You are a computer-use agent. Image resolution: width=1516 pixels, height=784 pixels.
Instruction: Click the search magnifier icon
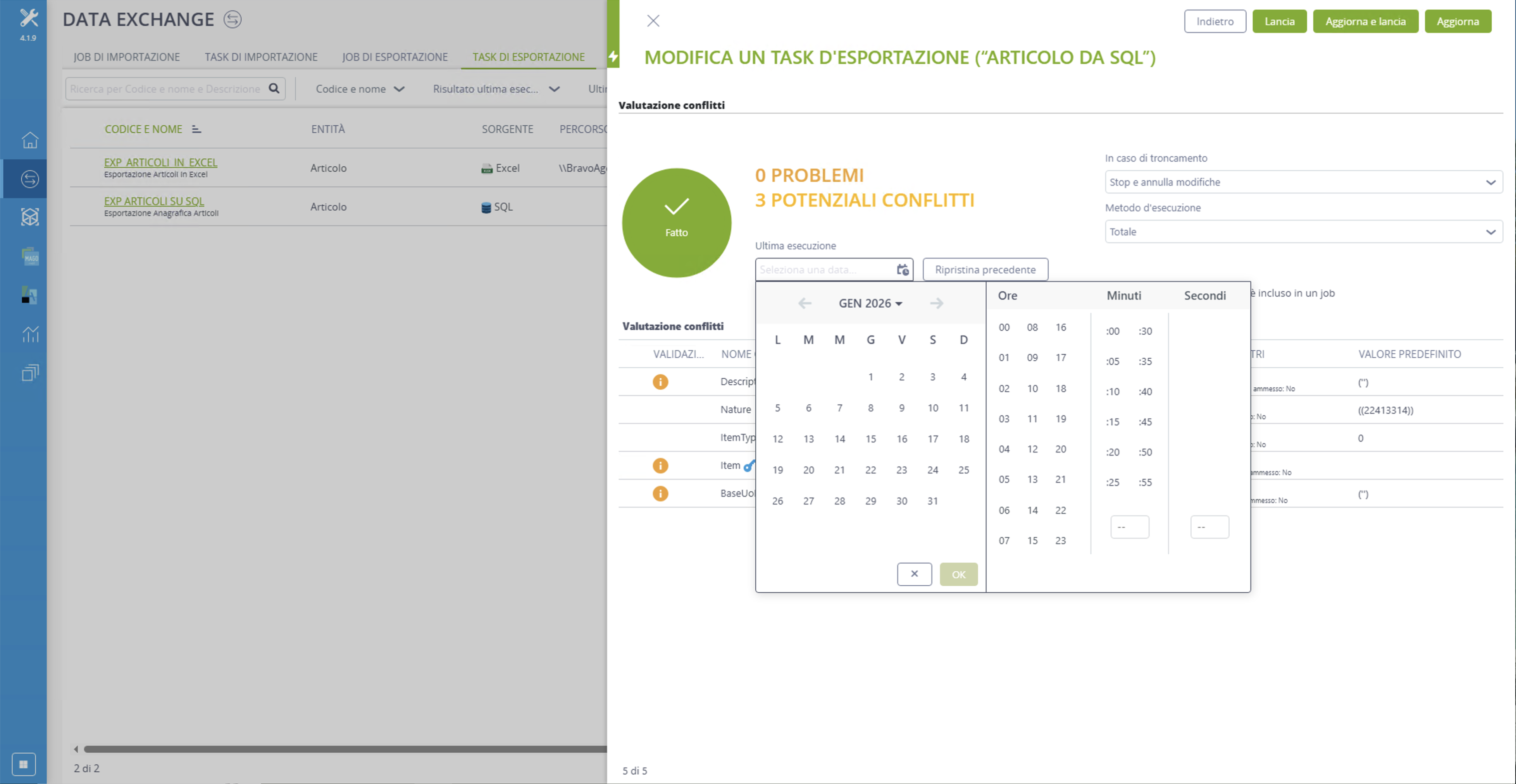[274, 89]
